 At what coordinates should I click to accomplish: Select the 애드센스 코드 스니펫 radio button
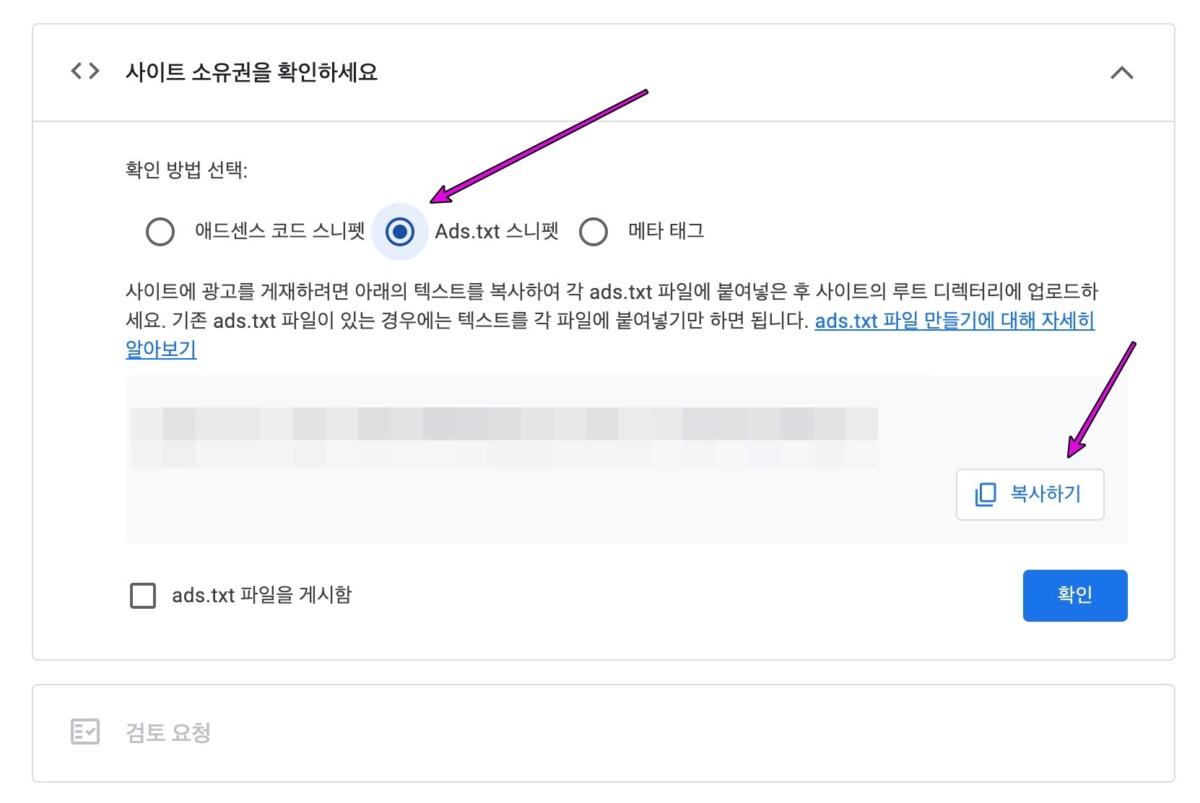click(x=160, y=232)
